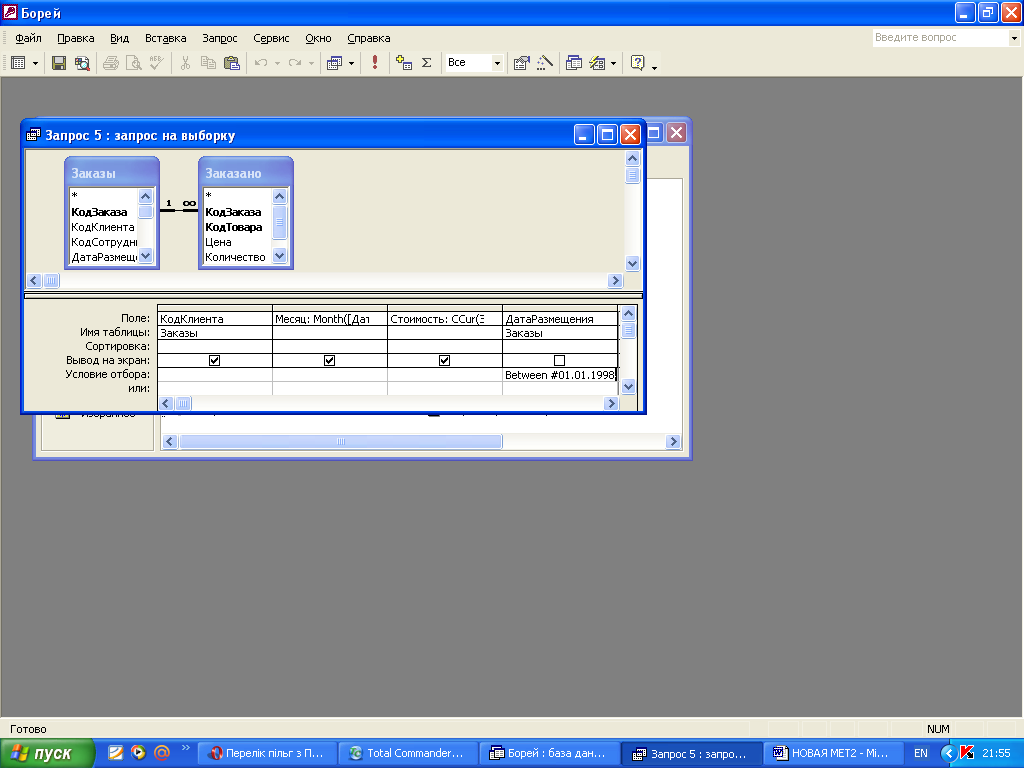This screenshot has height=768, width=1024.
Task: Click down arrow of Заказано list scrollbar
Action: pos(280,256)
